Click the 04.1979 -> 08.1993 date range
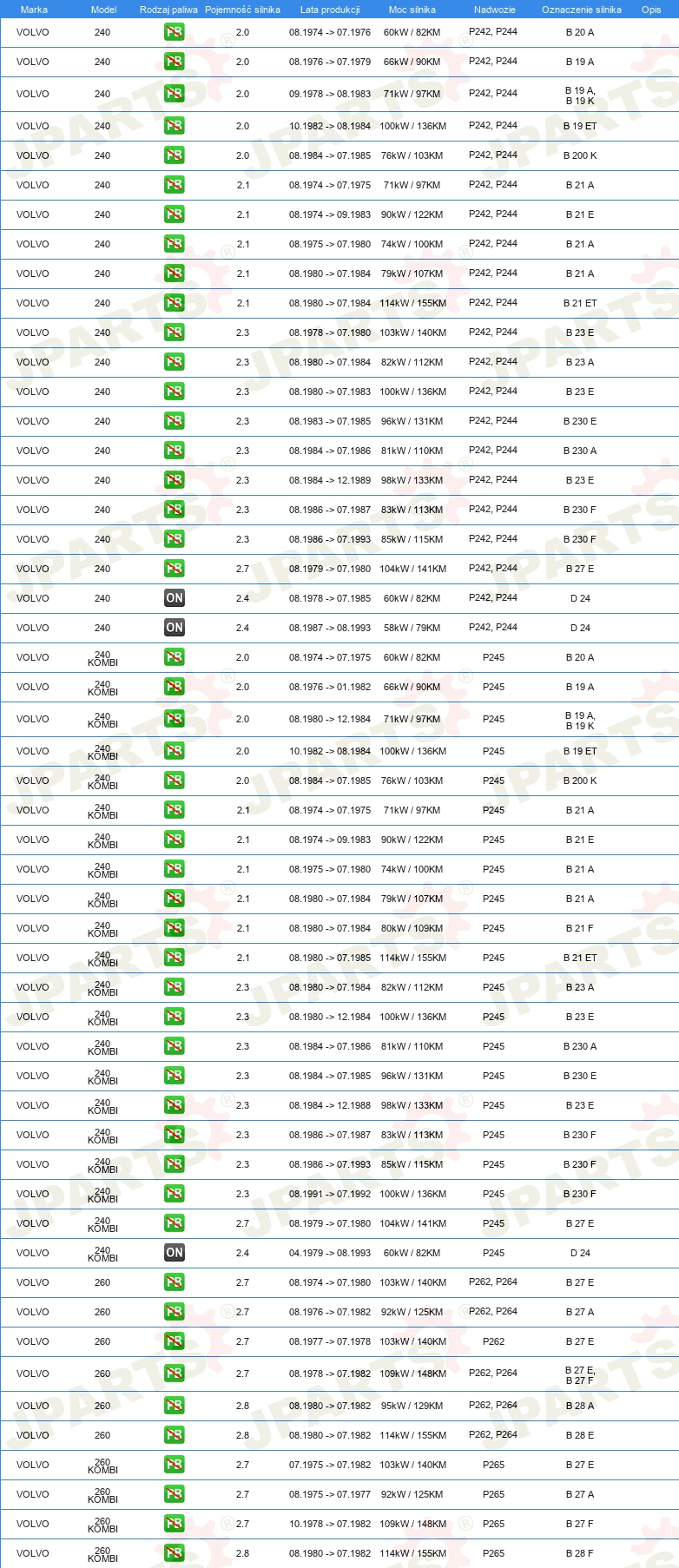Viewport: 679px width, 1568px height. pos(330,1253)
